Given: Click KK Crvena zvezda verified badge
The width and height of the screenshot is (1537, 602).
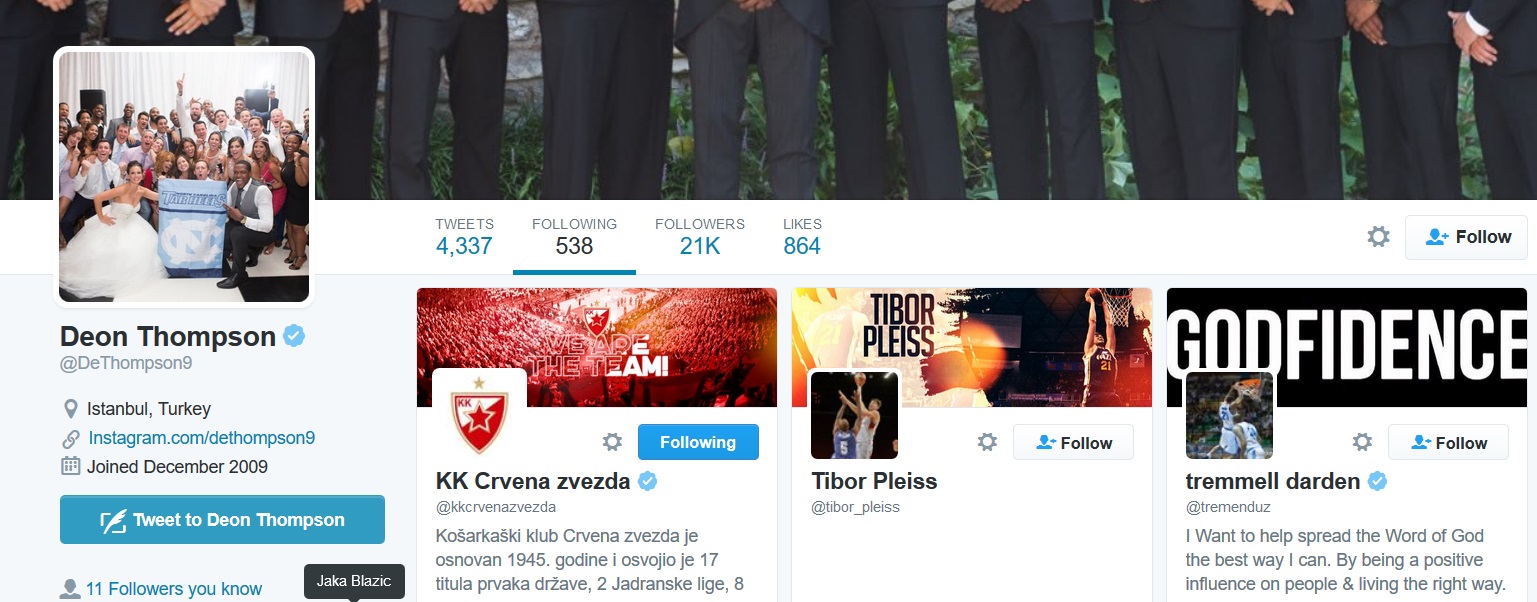Looking at the screenshot, I should point(648,481).
